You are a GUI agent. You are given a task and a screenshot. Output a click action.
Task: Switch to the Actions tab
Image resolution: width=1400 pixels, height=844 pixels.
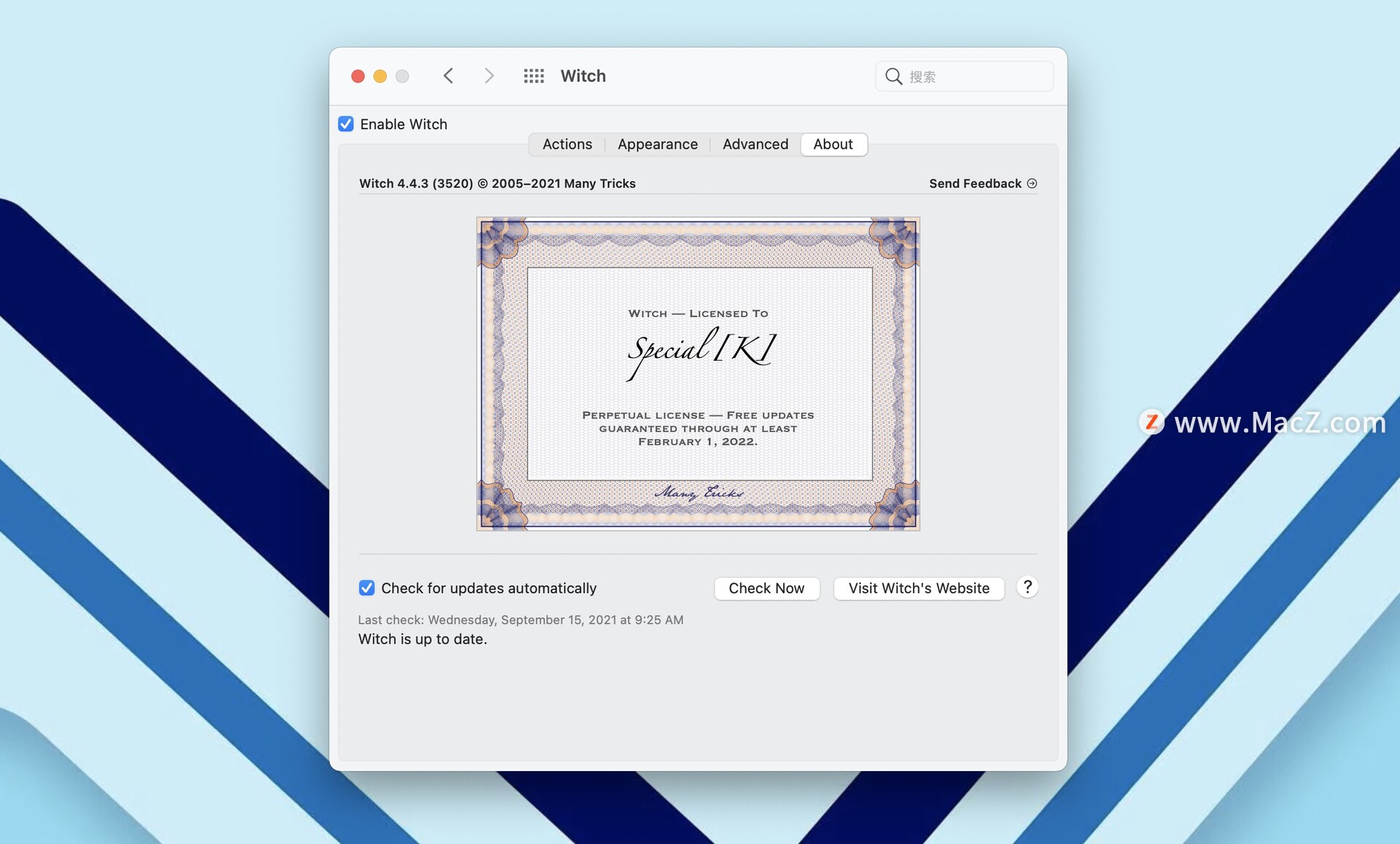tap(567, 144)
